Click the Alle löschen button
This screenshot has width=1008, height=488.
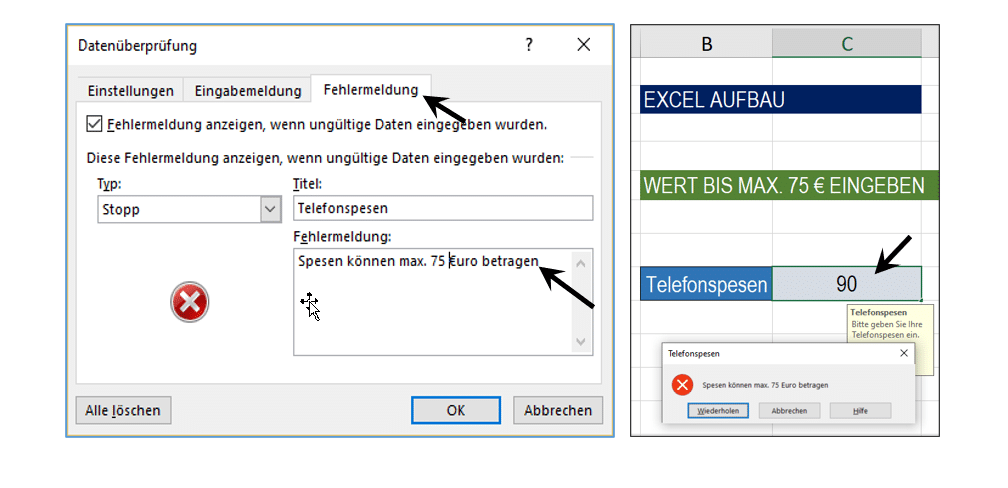123,410
